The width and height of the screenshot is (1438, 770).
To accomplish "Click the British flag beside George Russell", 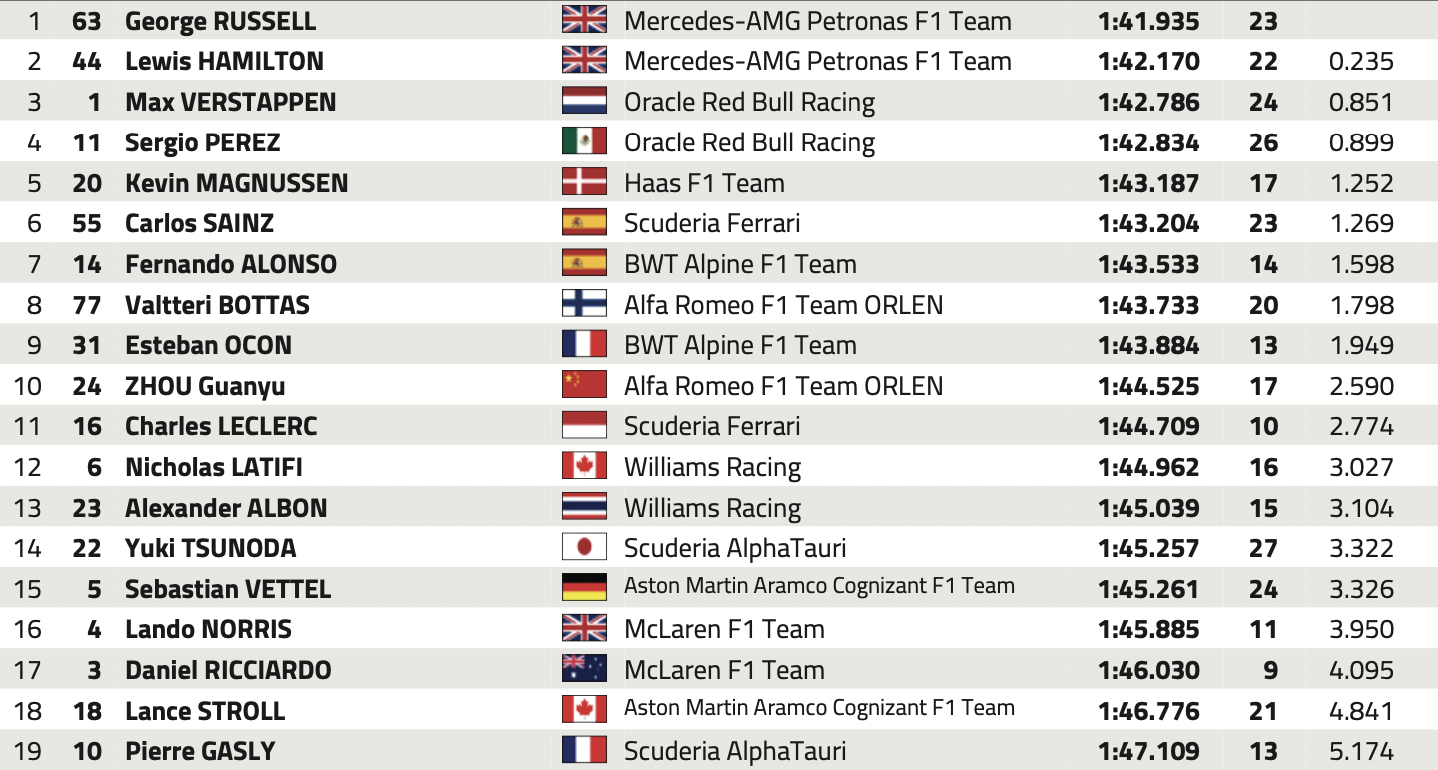I will point(584,20).
